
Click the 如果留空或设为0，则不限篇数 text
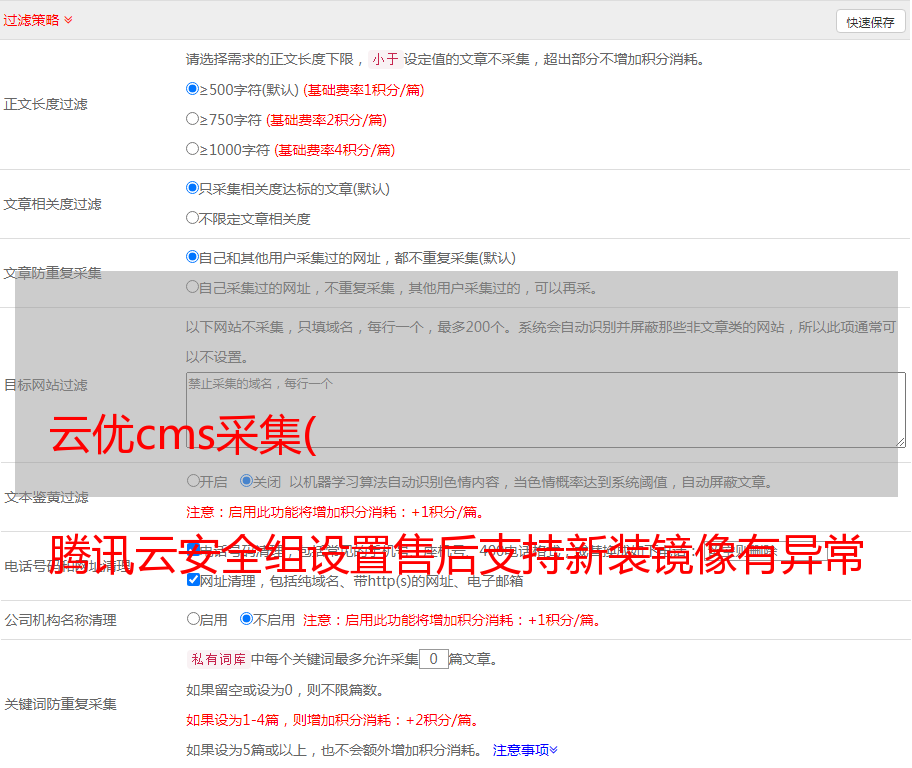coord(285,690)
